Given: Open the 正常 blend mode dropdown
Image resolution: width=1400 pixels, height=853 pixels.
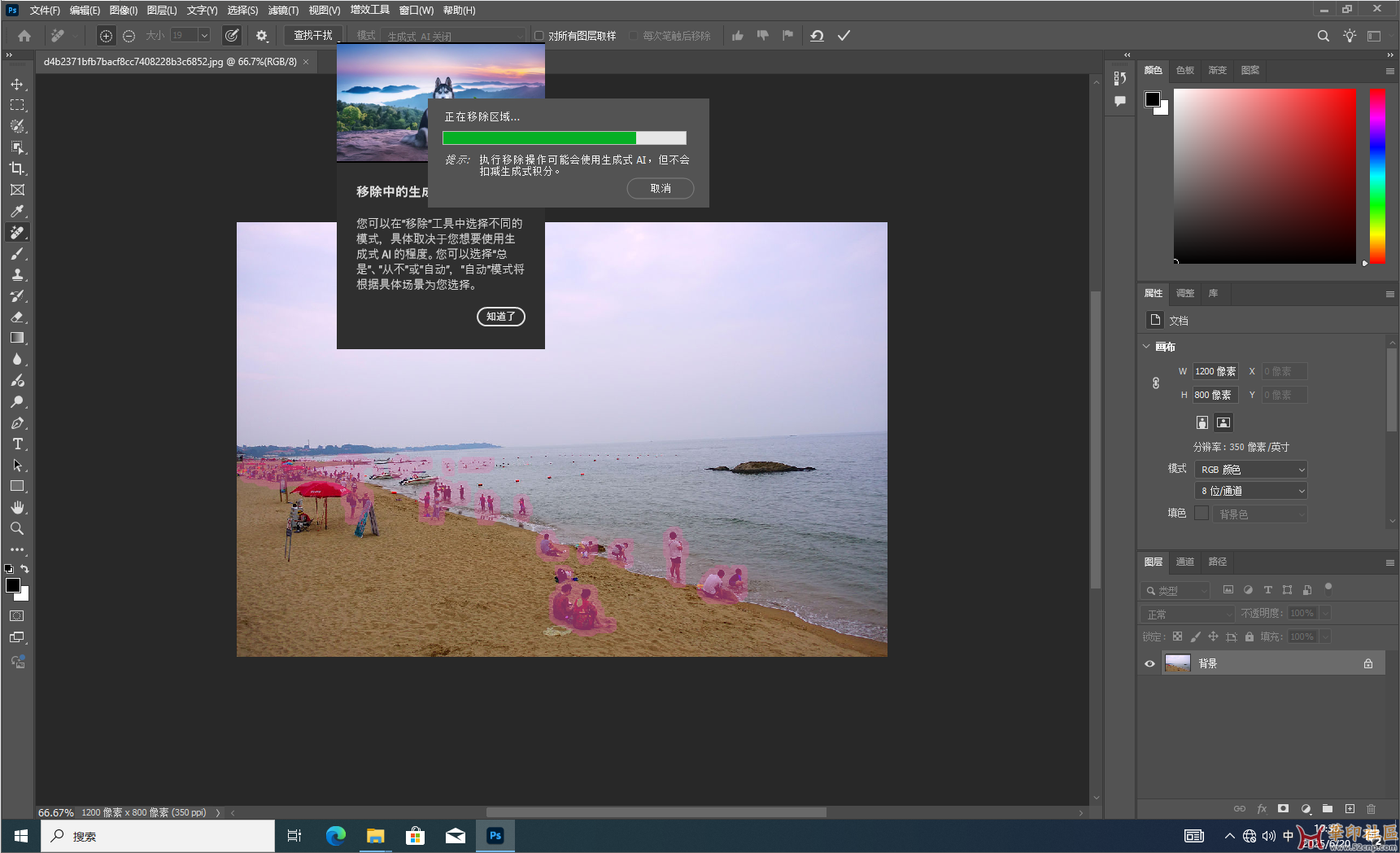Looking at the screenshot, I should [x=1188, y=614].
